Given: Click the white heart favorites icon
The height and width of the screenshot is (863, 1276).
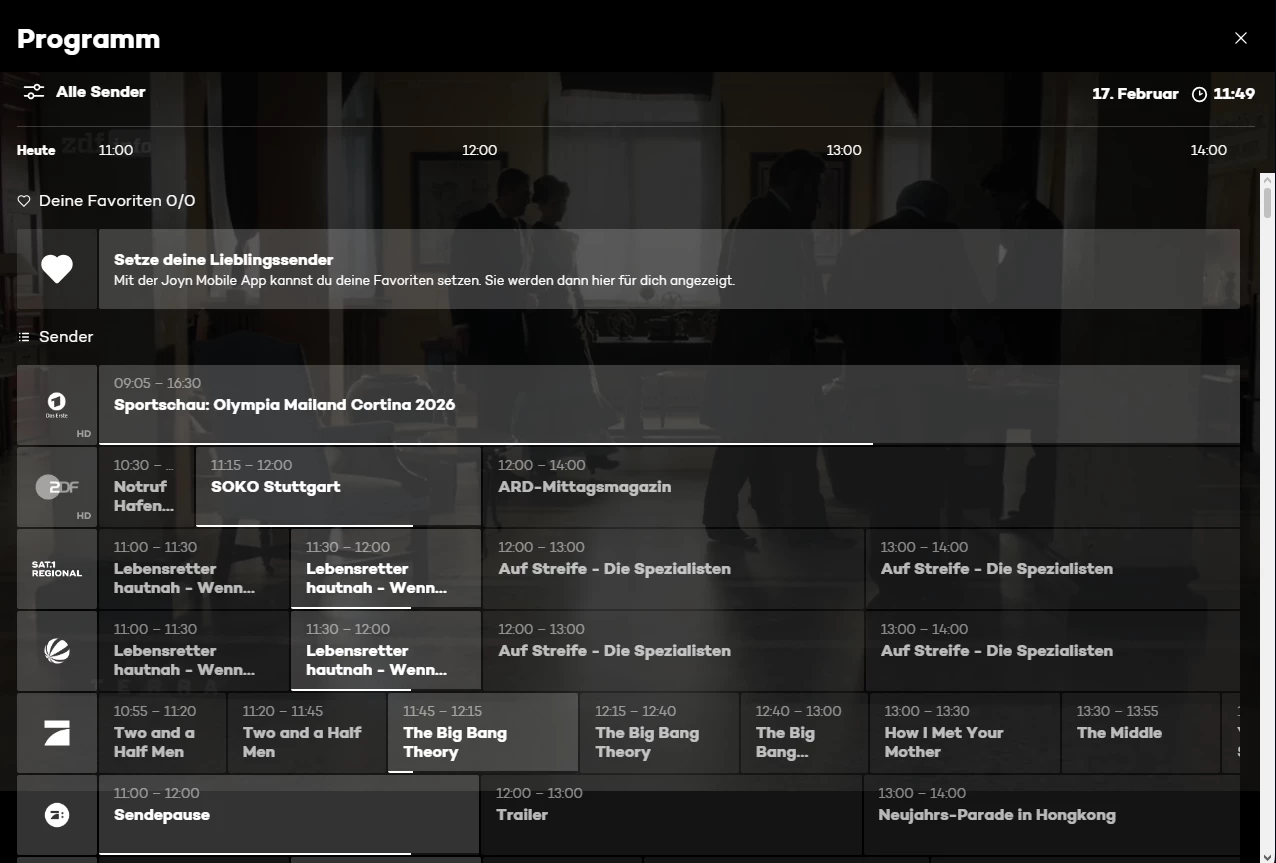Looking at the screenshot, I should (57, 269).
